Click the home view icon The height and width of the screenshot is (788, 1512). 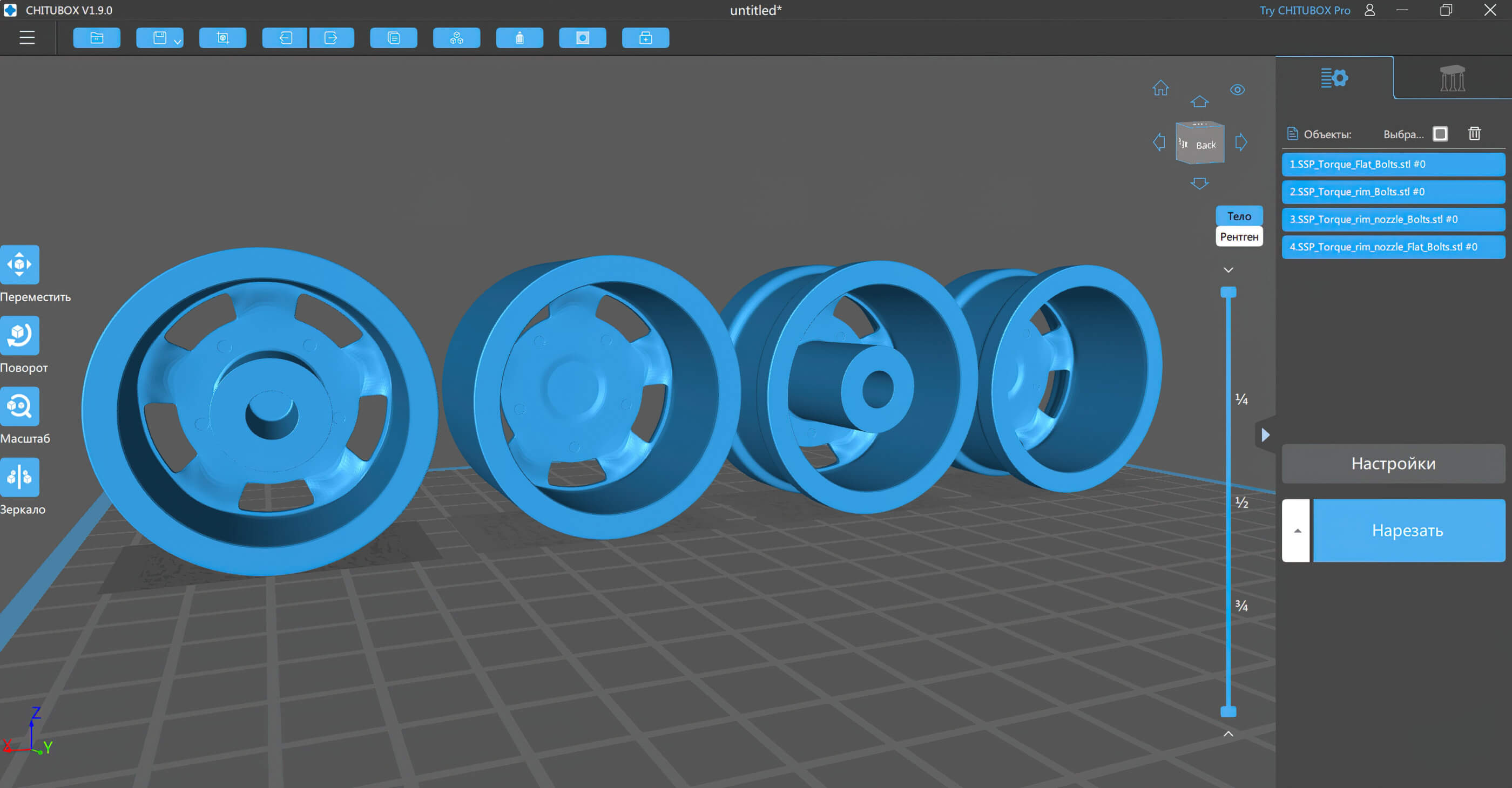pyautogui.click(x=1160, y=89)
